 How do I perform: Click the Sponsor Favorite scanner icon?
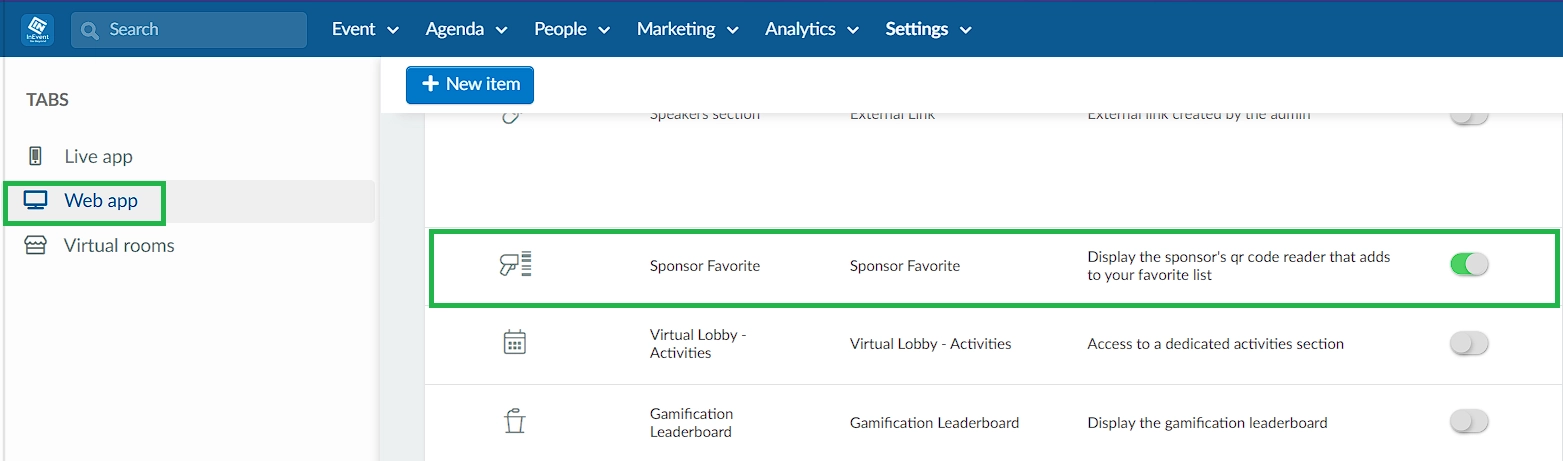(515, 266)
